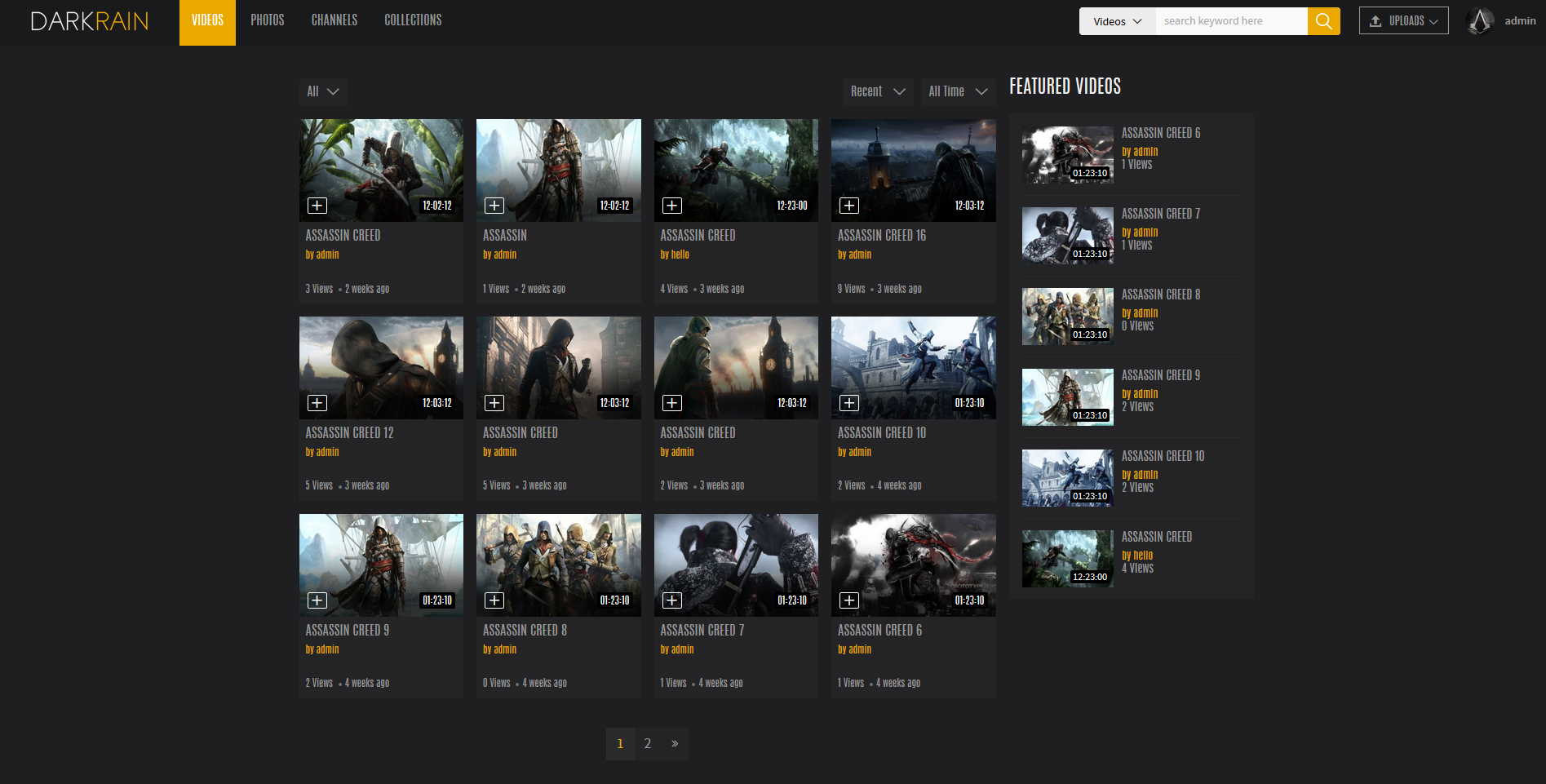Click plus icon on Assassin Creed video with 2 views, 3 weeks ago
Viewport: 1546px width, 784px height.
(672, 403)
